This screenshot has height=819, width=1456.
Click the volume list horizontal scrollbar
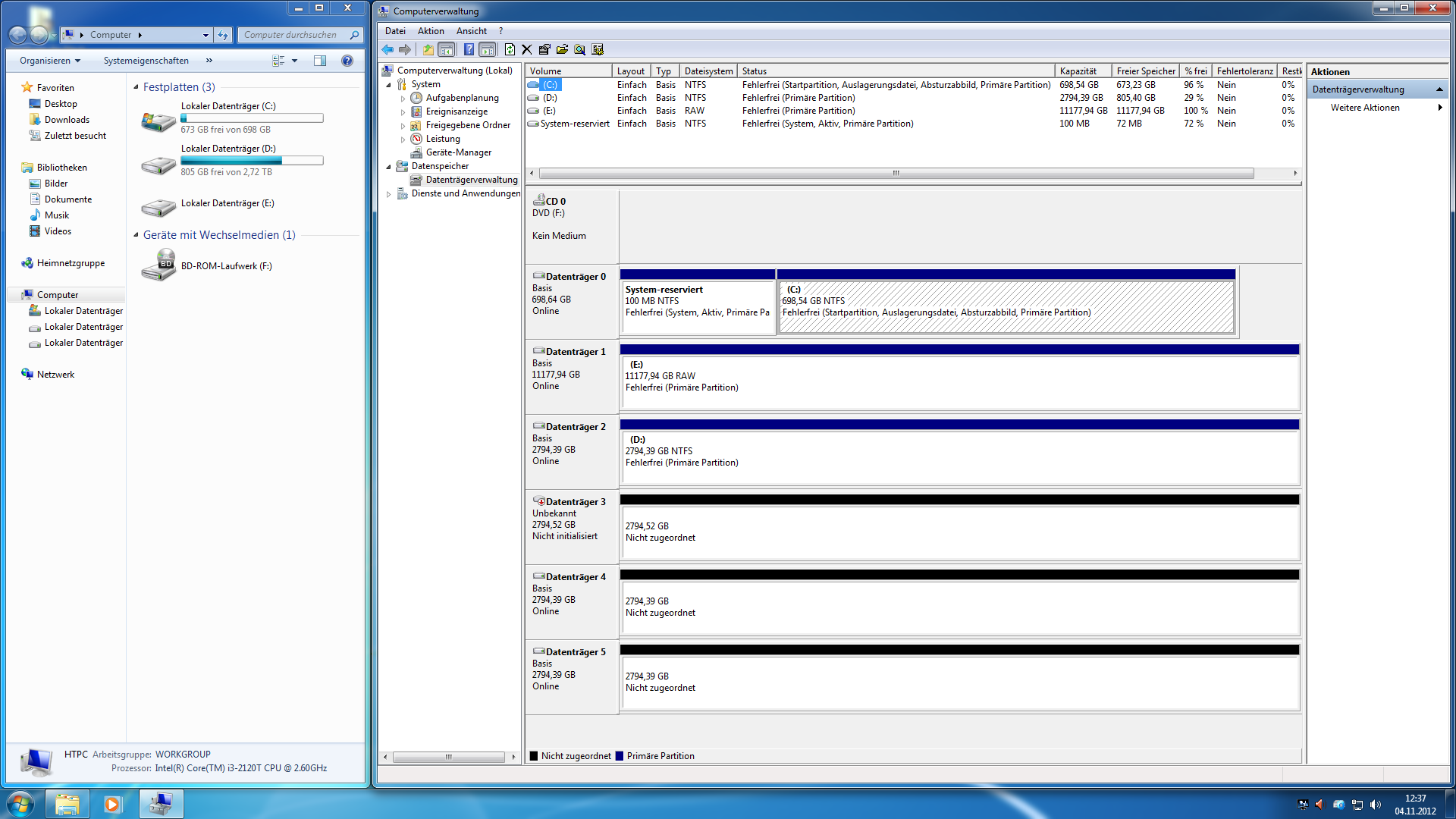pos(895,174)
